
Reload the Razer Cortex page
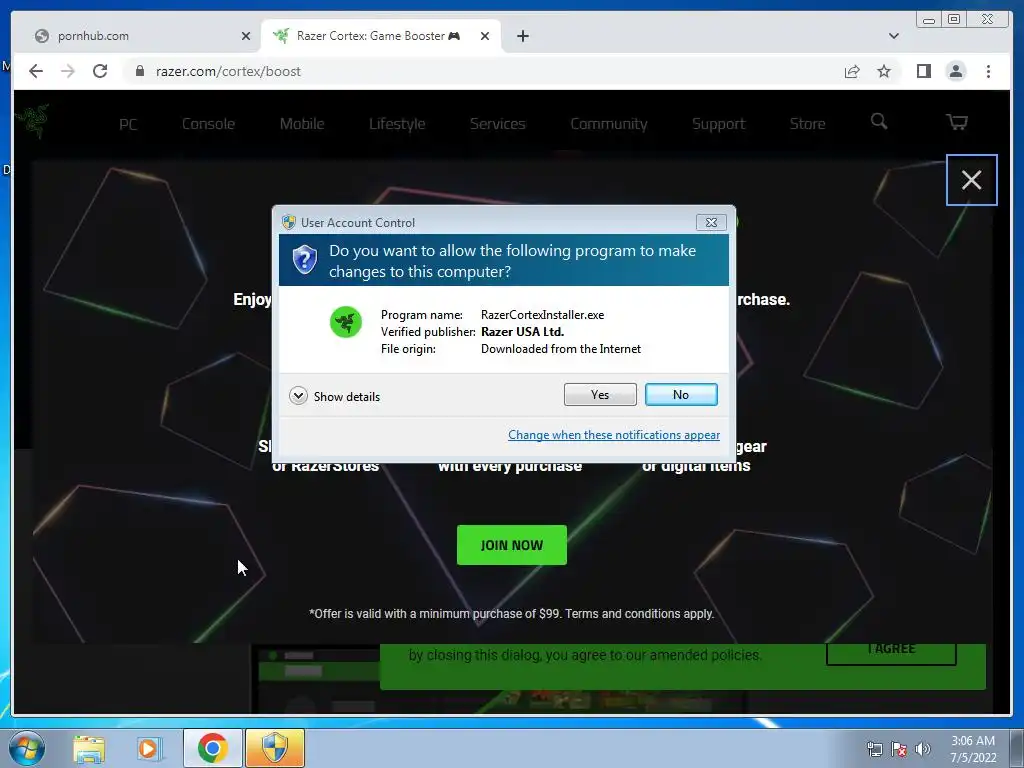coord(100,71)
